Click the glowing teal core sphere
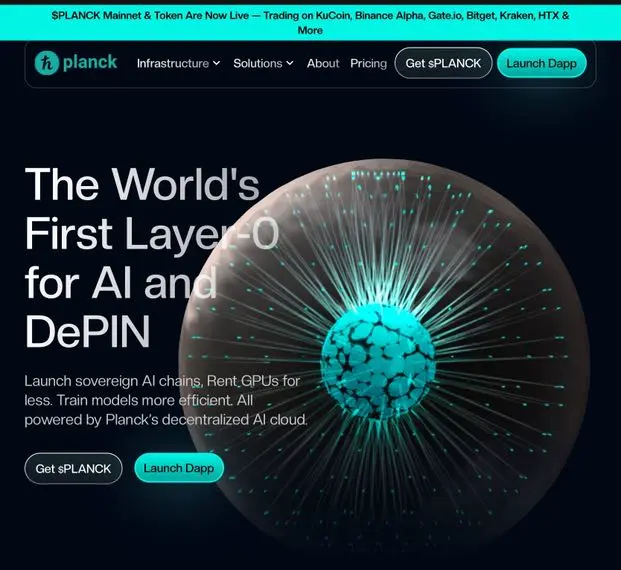 tap(378, 360)
